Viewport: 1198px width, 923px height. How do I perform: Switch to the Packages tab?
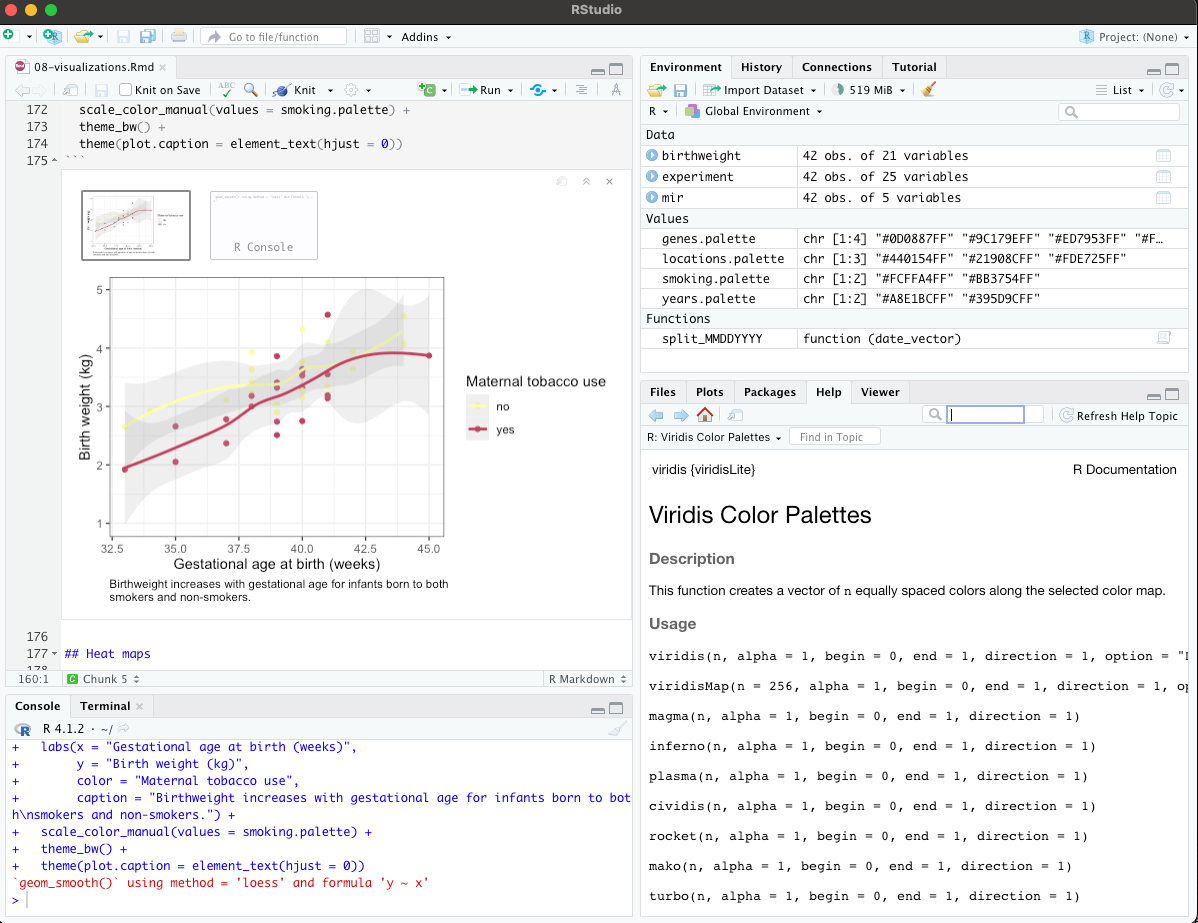769,392
